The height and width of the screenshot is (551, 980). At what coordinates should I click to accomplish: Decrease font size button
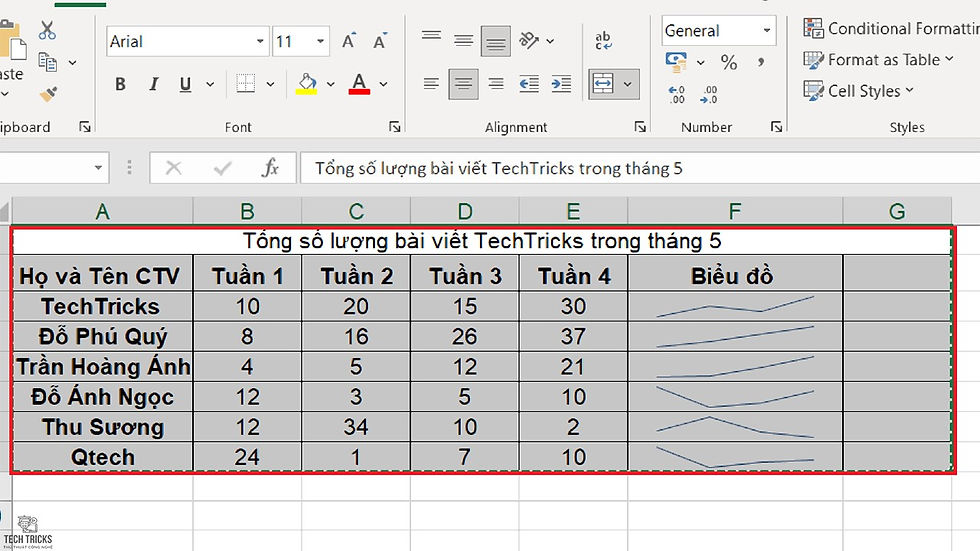[380, 41]
